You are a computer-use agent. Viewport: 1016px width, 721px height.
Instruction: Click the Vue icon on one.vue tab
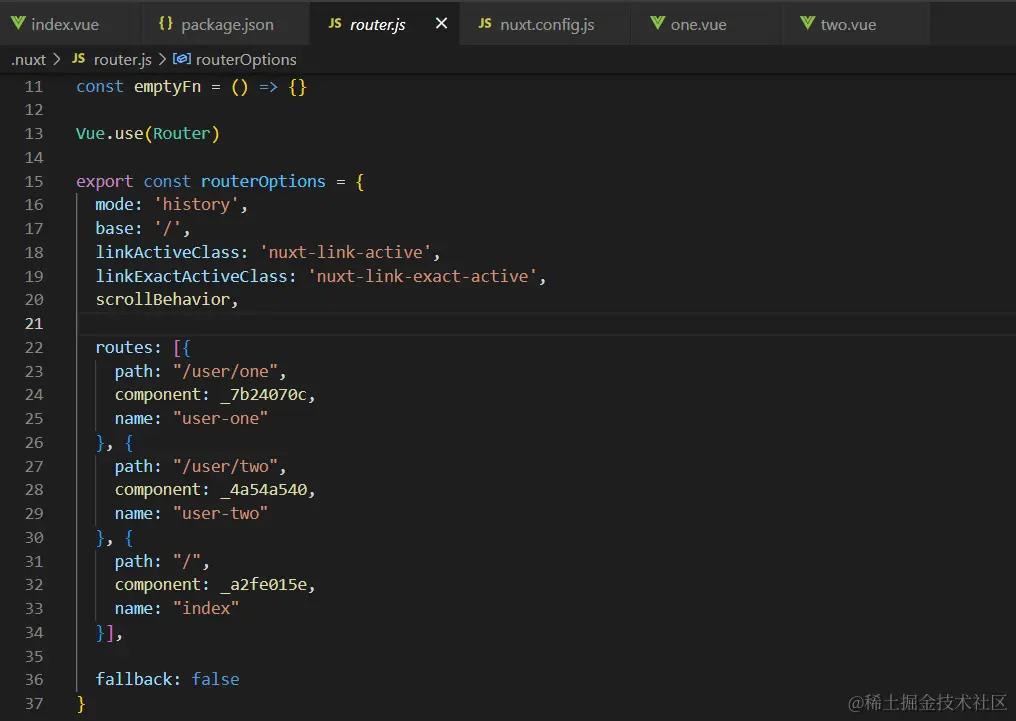click(658, 23)
